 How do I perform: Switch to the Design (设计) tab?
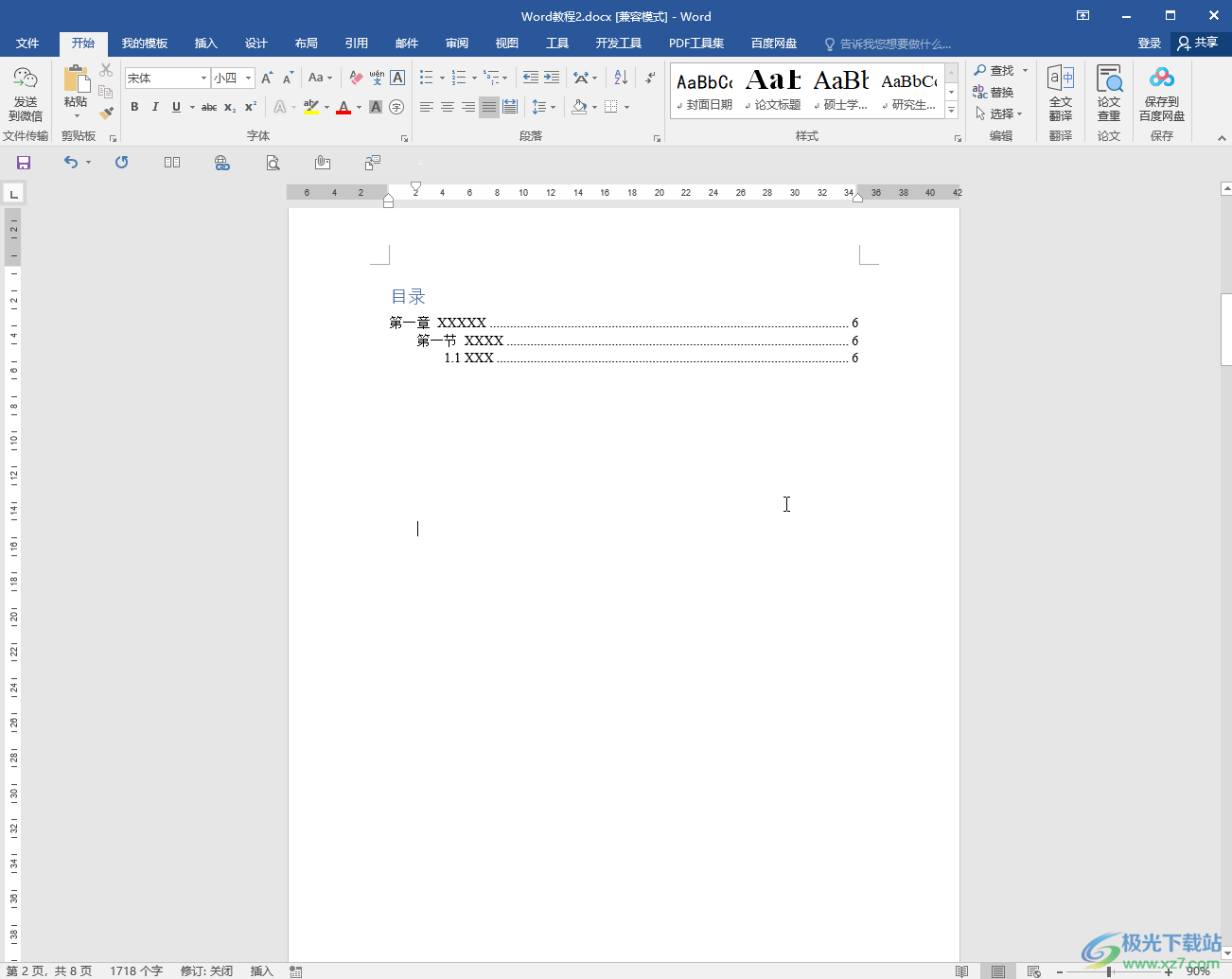pyautogui.click(x=256, y=44)
